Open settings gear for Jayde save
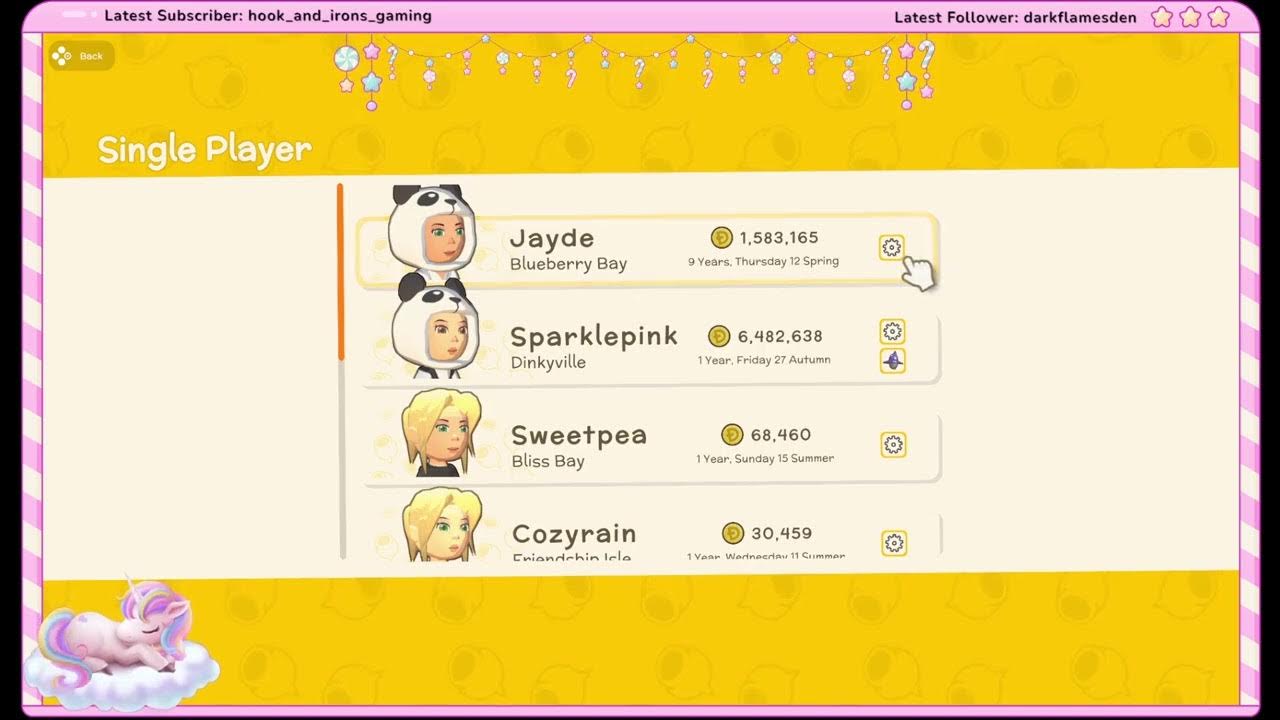 [891, 247]
